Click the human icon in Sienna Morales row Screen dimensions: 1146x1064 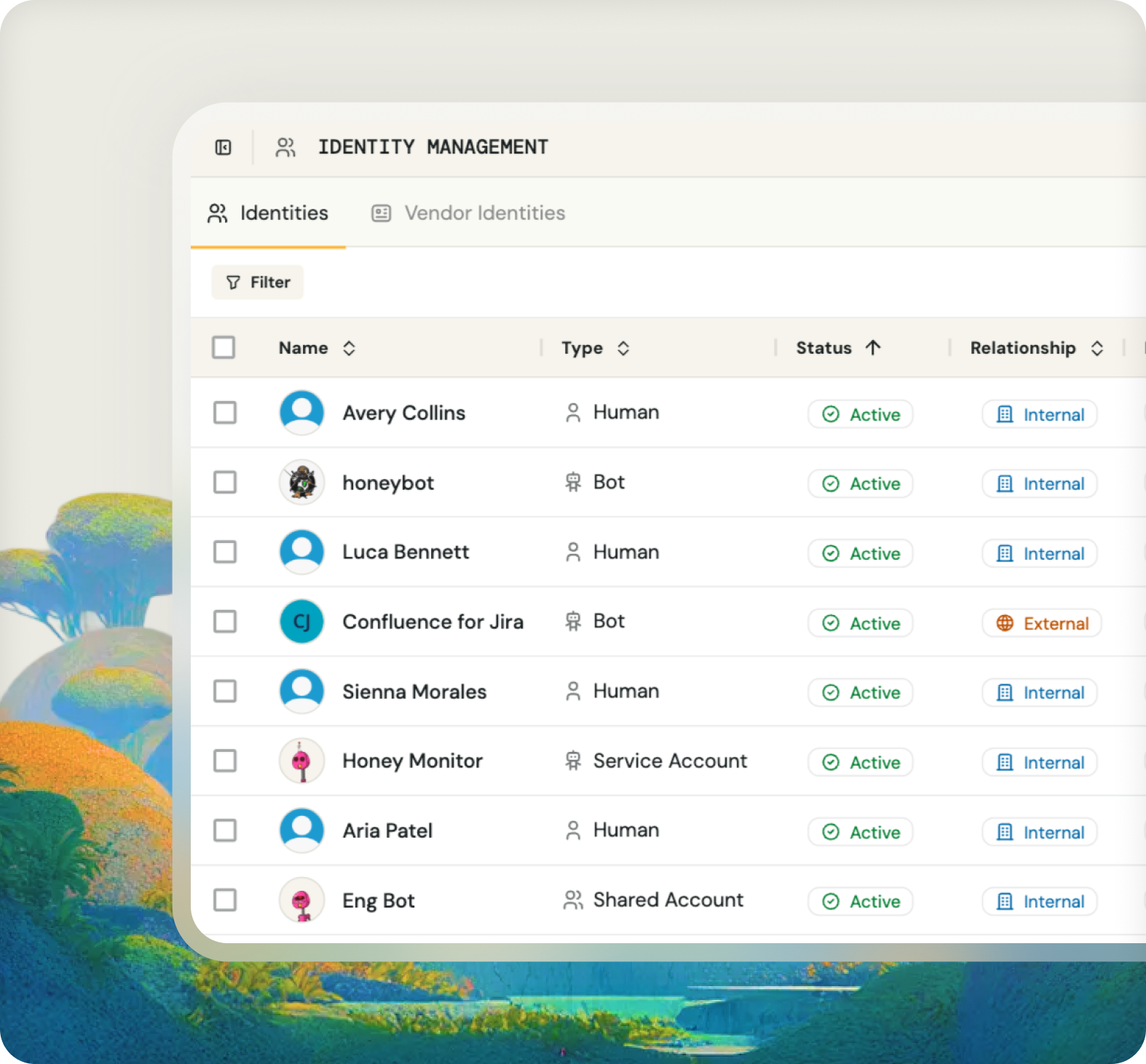[x=574, y=691]
